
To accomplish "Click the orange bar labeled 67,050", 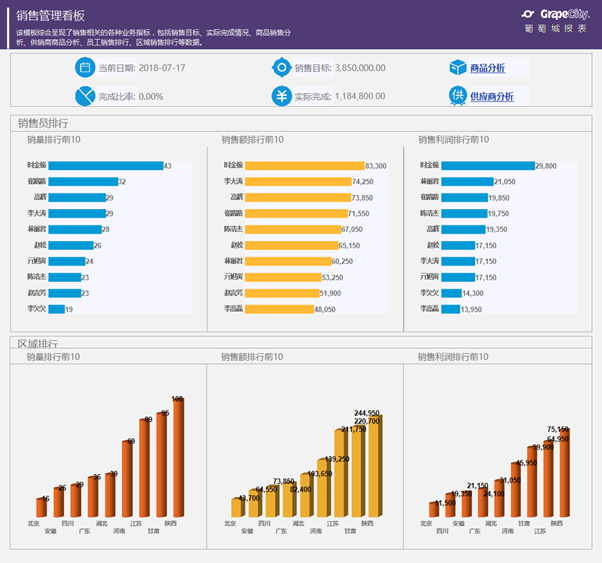I will click(x=293, y=229).
